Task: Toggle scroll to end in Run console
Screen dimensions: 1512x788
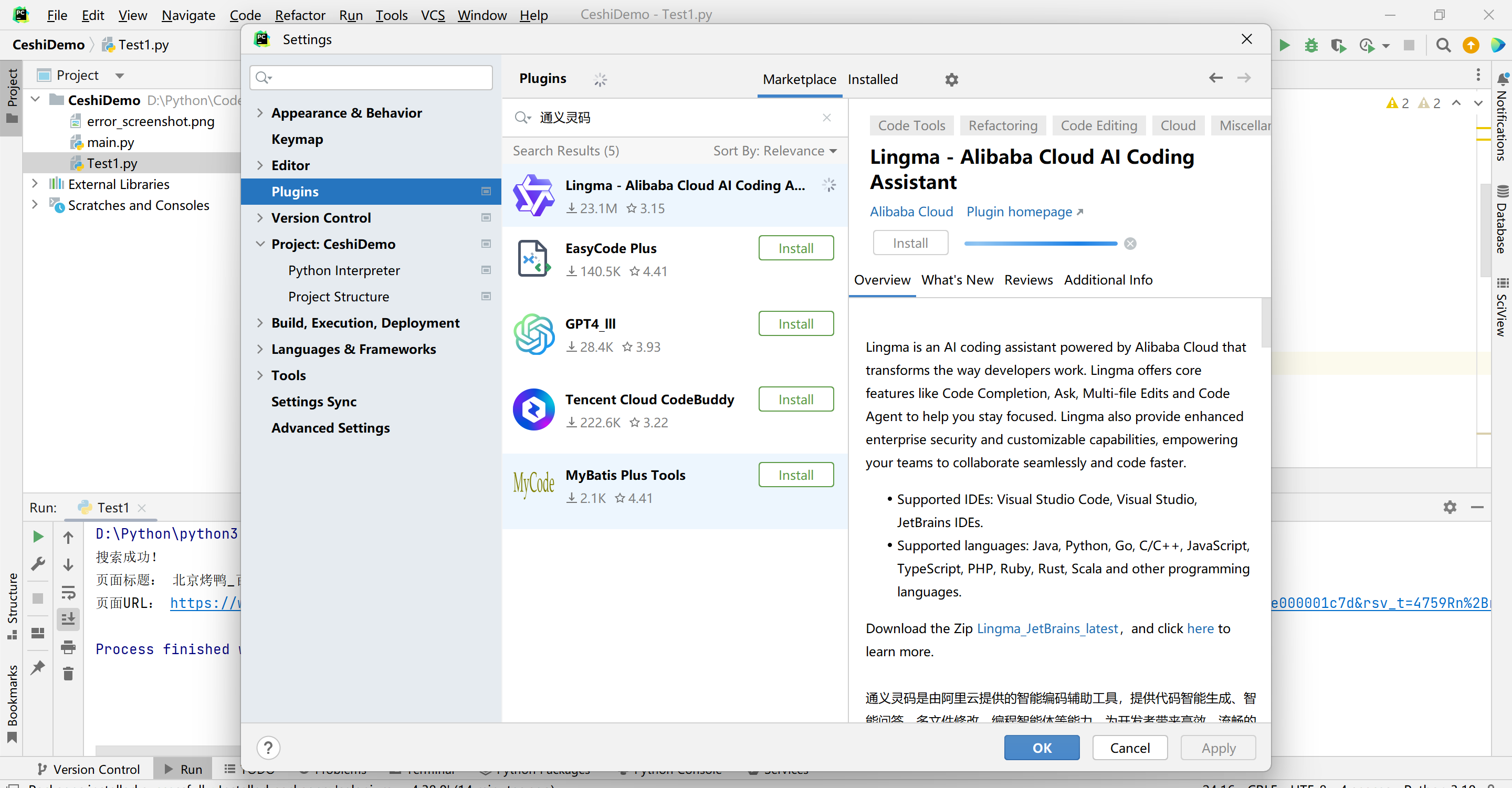Action: pyautogui.click(x=68, y=619)
